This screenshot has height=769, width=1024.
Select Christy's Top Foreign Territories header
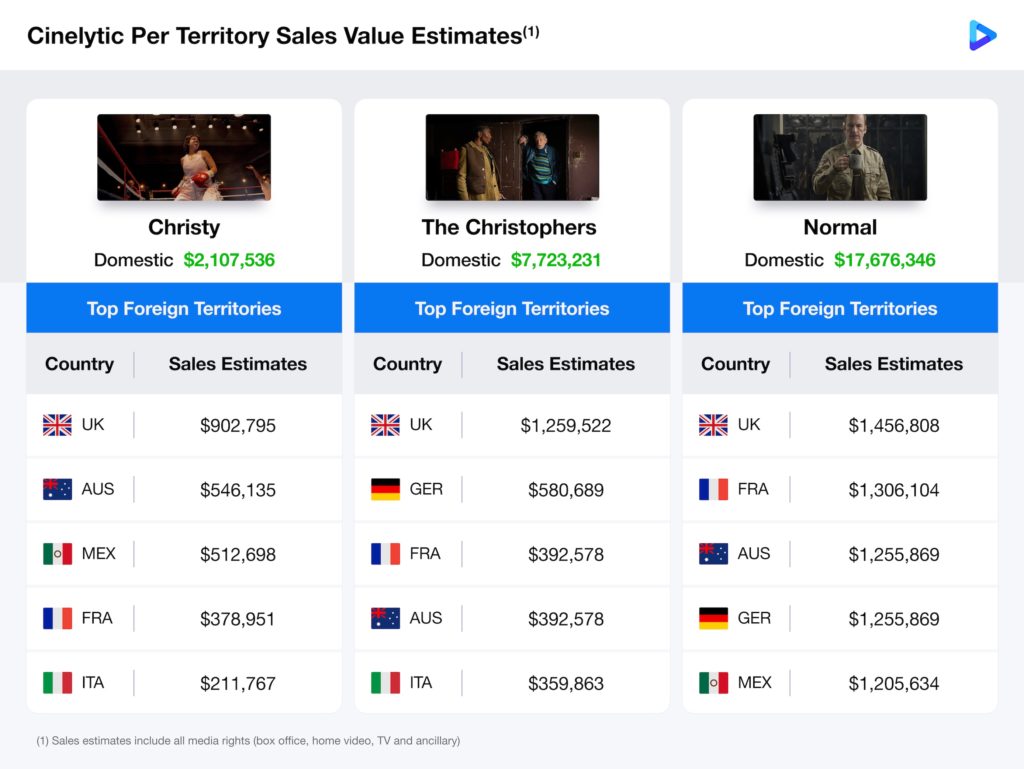tap(184, 308)
